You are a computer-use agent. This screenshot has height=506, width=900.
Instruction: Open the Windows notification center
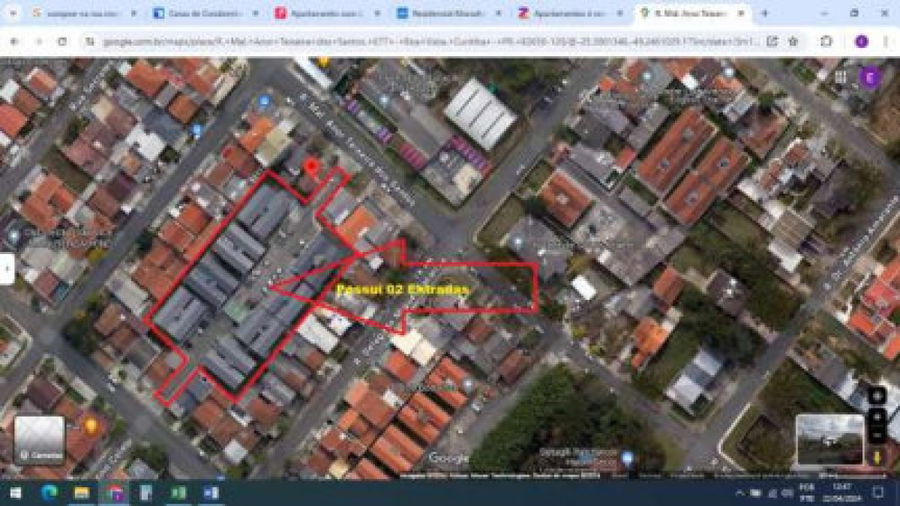click(x=878, y=493)
